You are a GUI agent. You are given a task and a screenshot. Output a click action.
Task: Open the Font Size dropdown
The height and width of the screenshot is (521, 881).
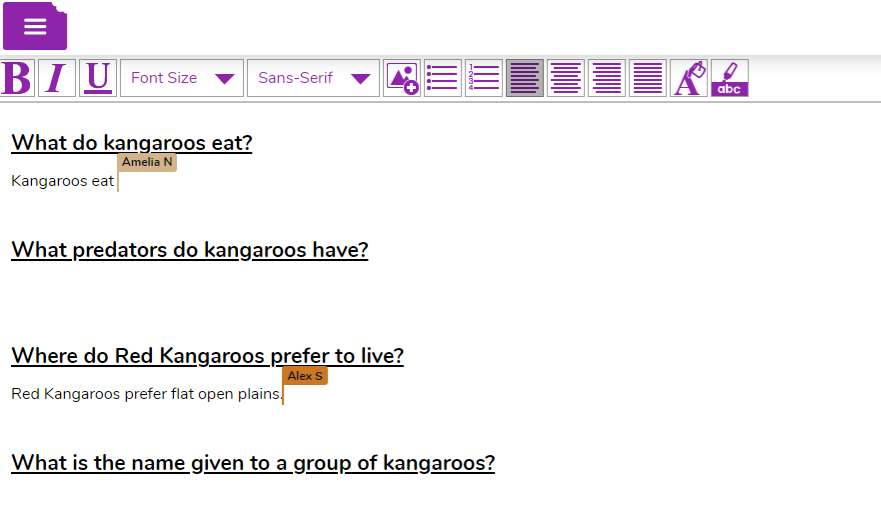[x=182, y=78]
